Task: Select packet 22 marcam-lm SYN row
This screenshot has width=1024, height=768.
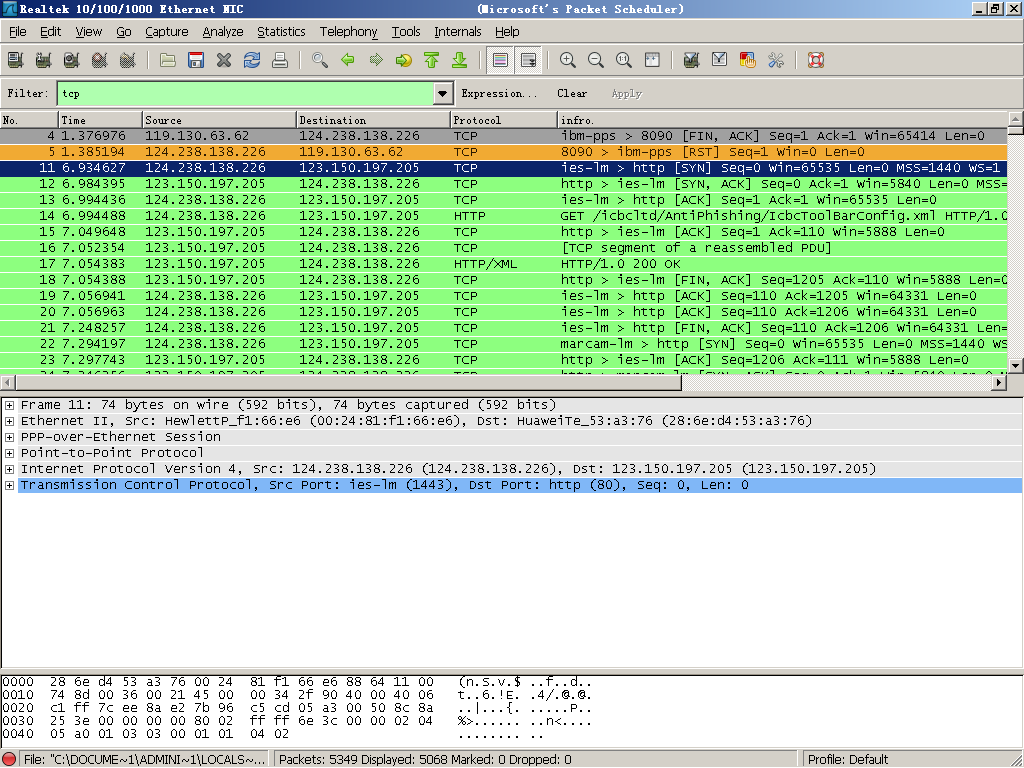Action: click(x=504, y=344)
